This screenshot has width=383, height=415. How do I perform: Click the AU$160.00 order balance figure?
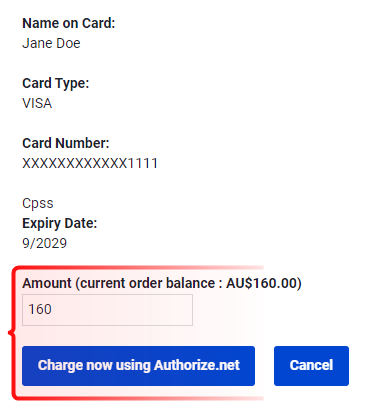pyautogui.click(x=262, y=283)
